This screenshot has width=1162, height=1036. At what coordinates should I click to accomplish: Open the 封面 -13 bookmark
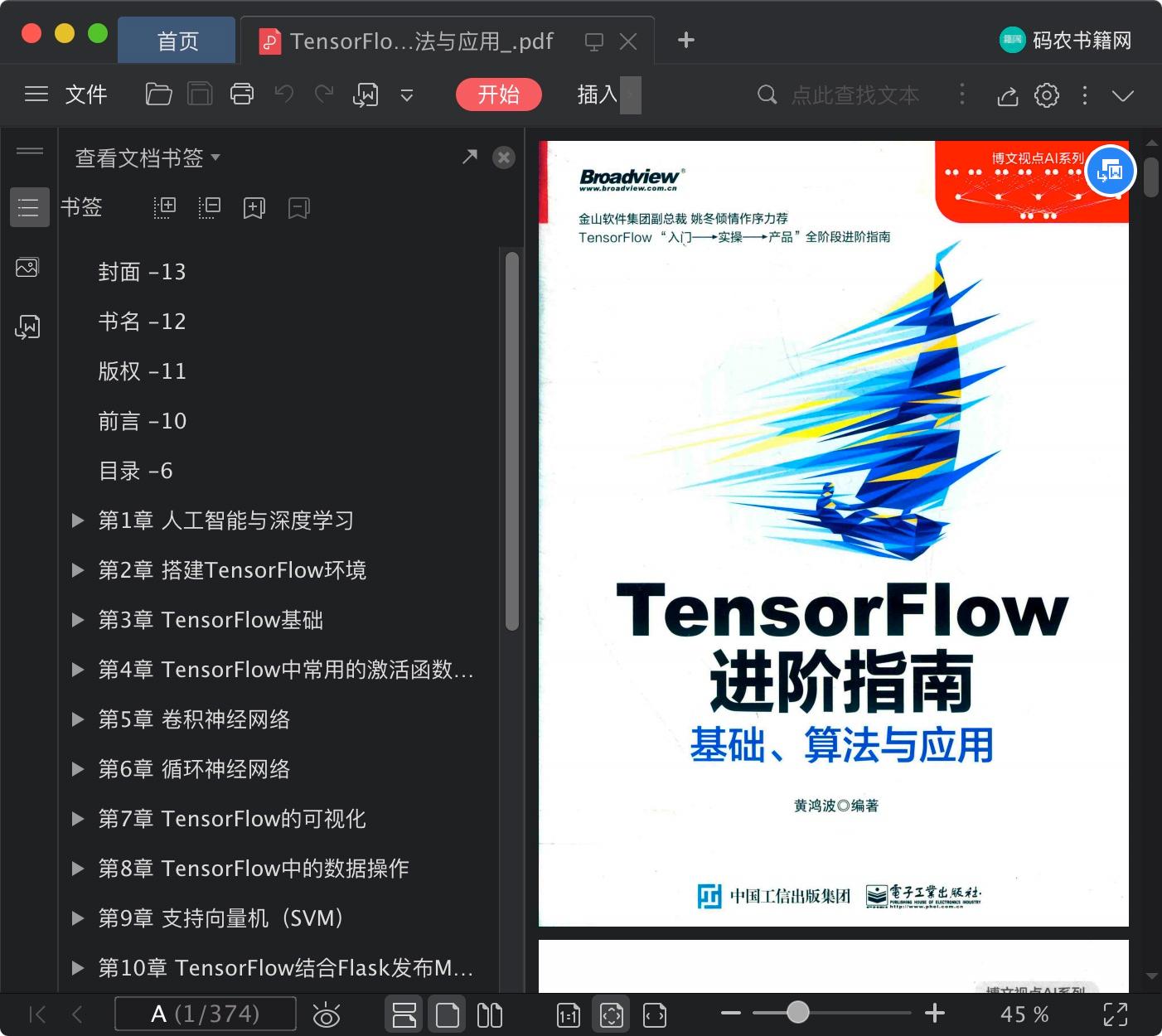[x=142, y=272]
